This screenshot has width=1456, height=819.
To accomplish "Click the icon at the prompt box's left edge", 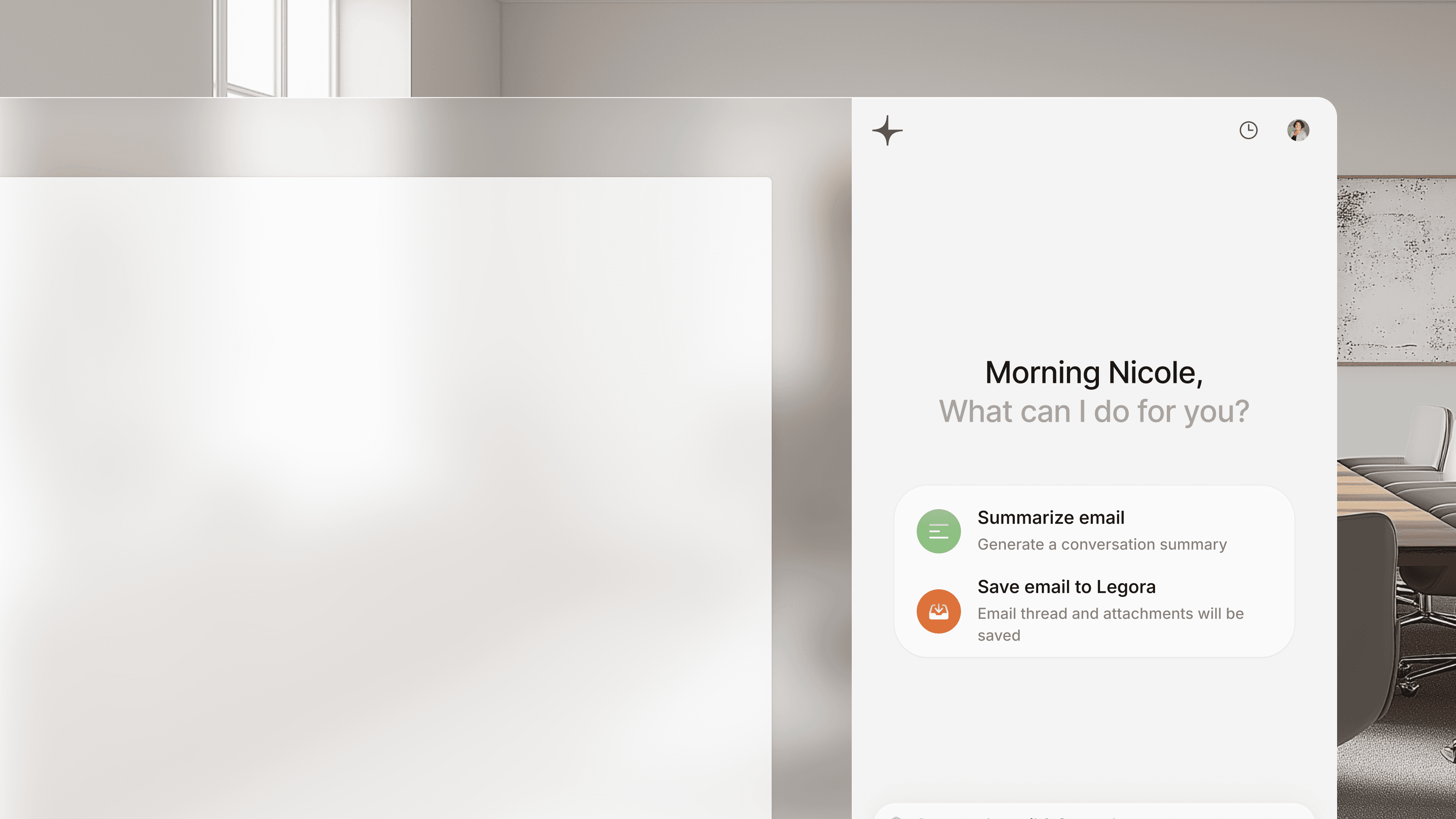I will pyautogui.click(x=896, y=817).
